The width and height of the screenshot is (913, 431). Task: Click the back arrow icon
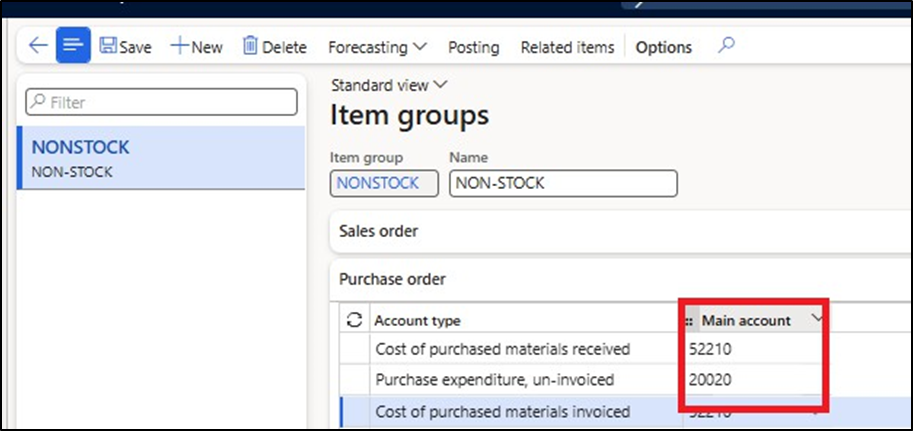point(38,46)
